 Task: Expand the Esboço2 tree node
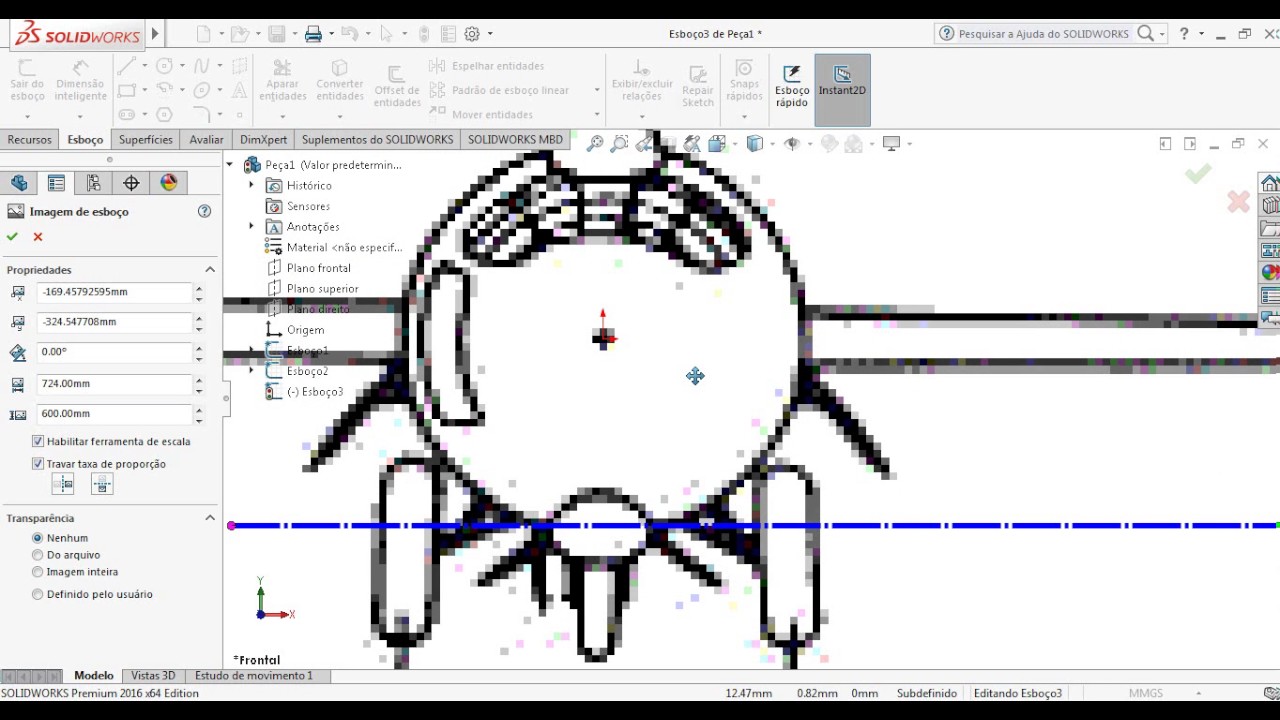[x=252, y=371]
